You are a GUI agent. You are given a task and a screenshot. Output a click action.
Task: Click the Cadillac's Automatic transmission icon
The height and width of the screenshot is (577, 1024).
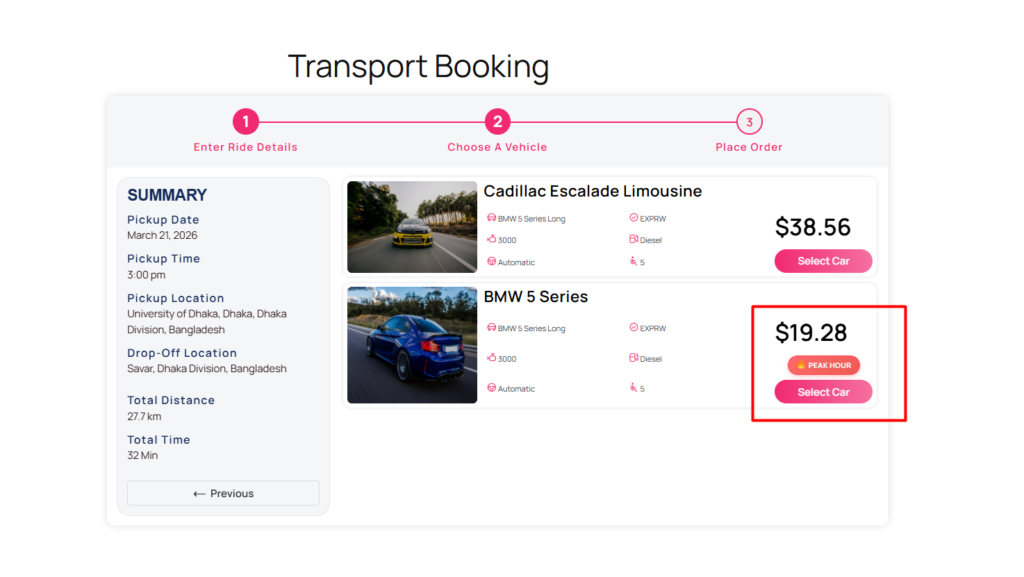click(491, 262)
